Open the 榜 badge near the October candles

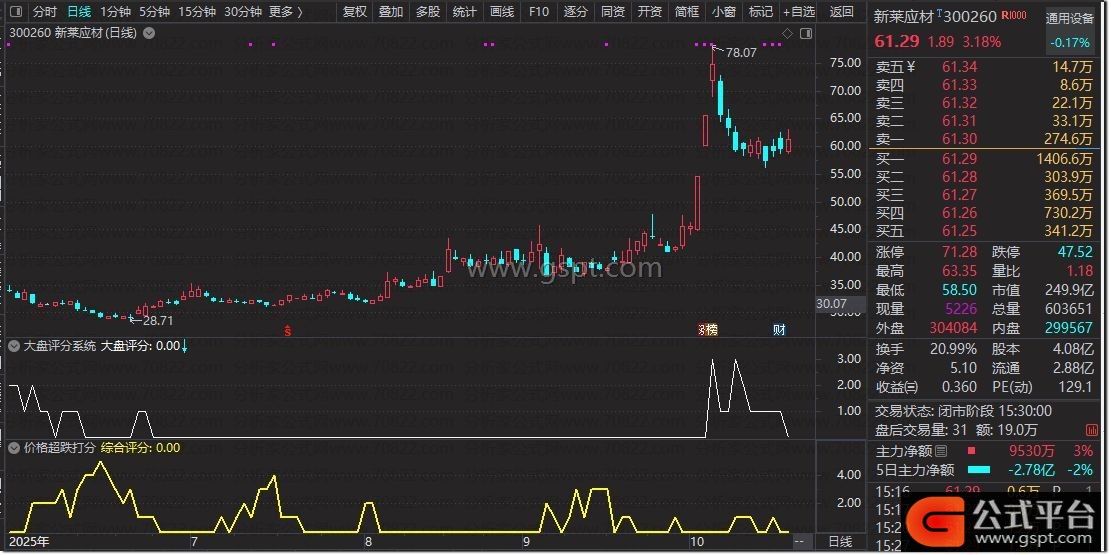[707, 329]
